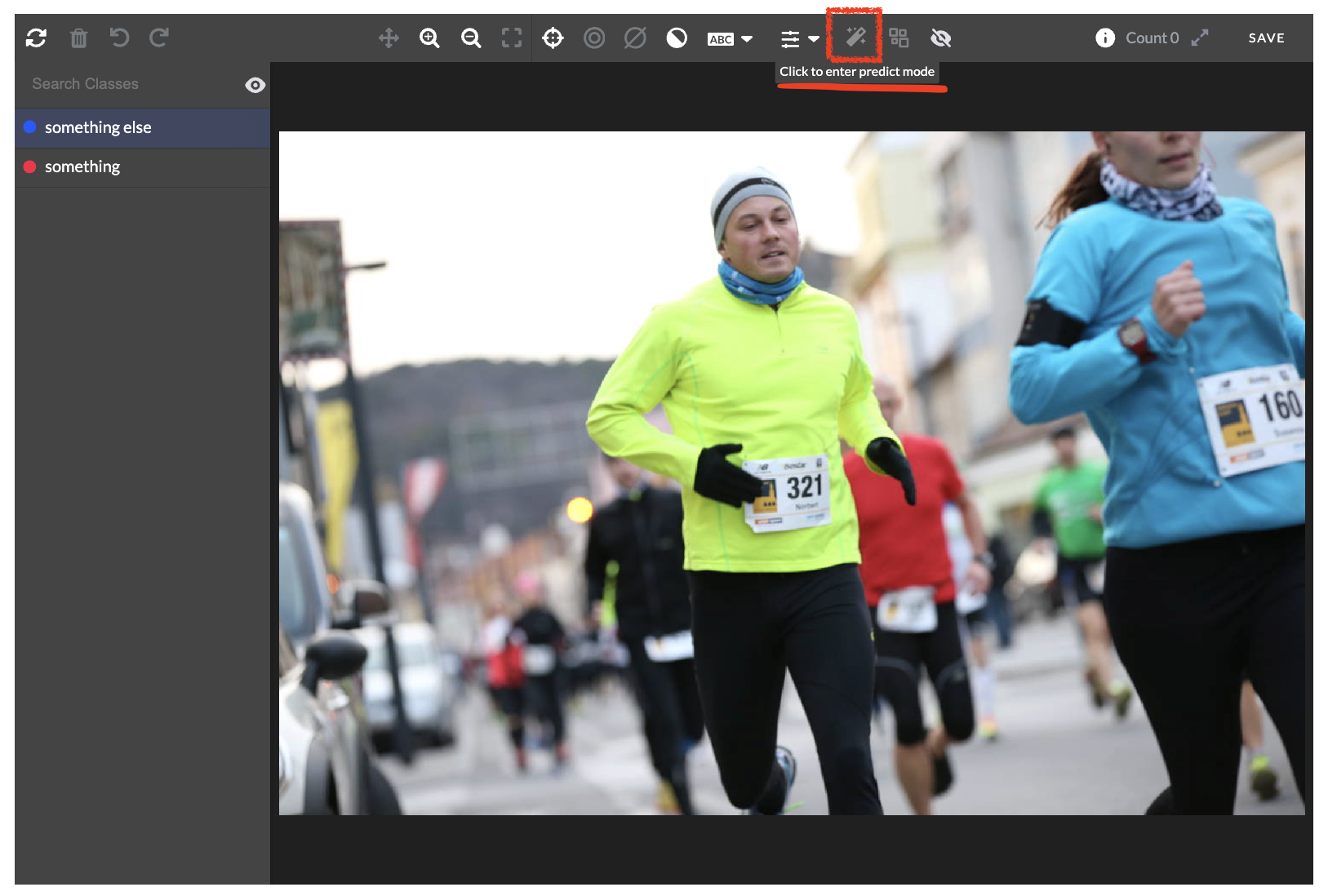Click the SAVE button
The height and width of the screenshot is (896, 1328).
1266,38
